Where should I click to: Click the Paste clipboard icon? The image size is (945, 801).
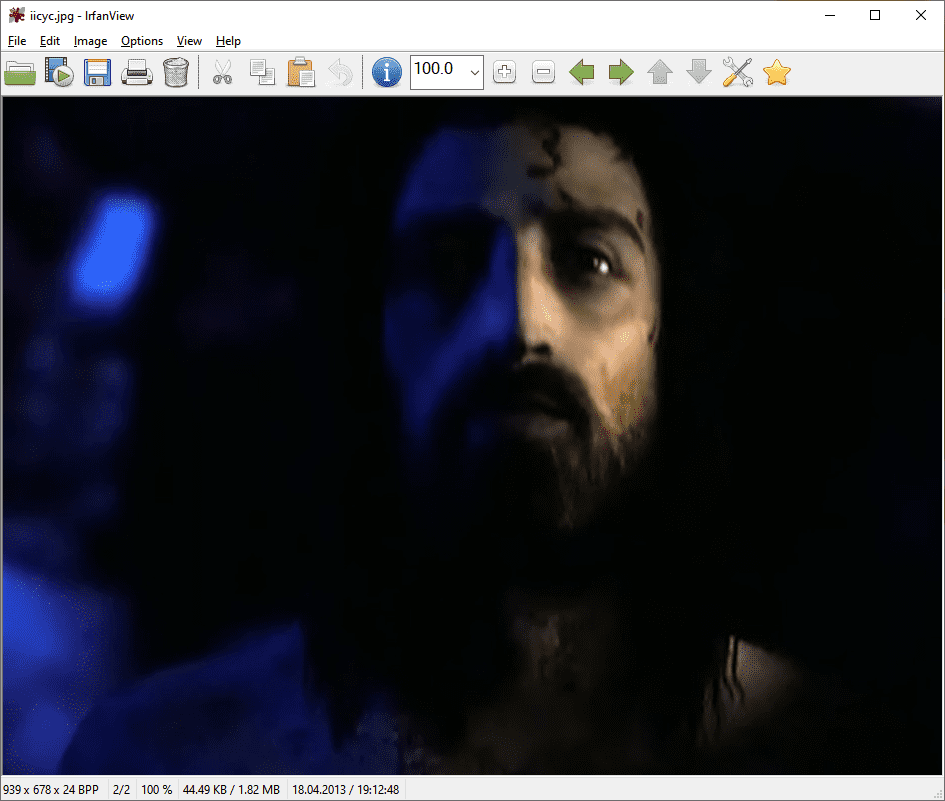(301, 73)
